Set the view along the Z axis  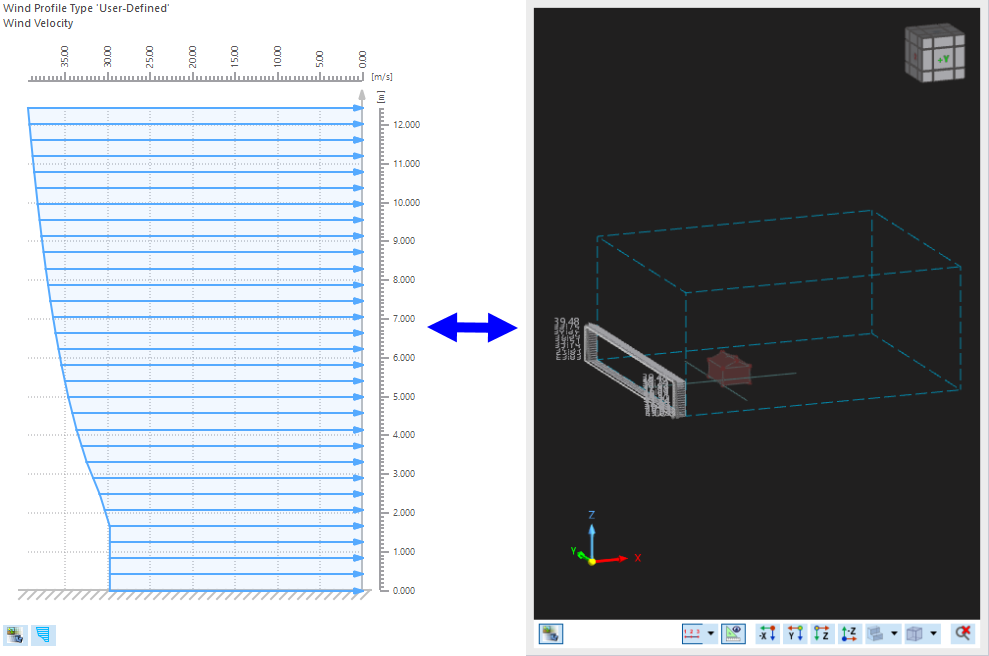pyautogui.click(x=820, y=633)
